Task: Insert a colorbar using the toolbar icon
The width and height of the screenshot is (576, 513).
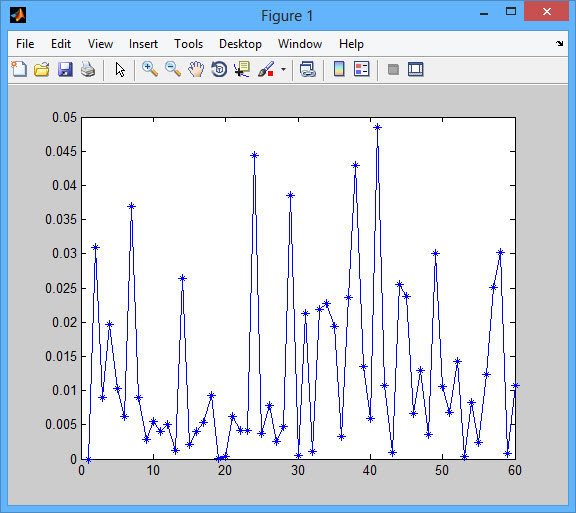Action: pyautogui.click(x=339, y=69)
